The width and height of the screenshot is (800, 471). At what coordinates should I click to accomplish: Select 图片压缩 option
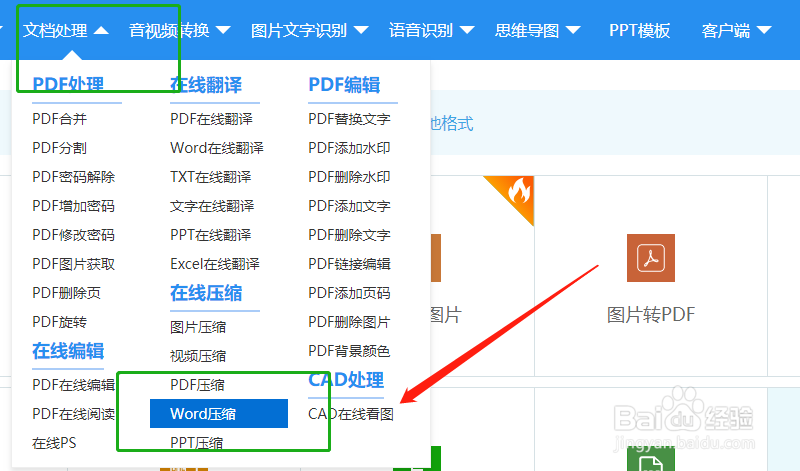point(198,327)
